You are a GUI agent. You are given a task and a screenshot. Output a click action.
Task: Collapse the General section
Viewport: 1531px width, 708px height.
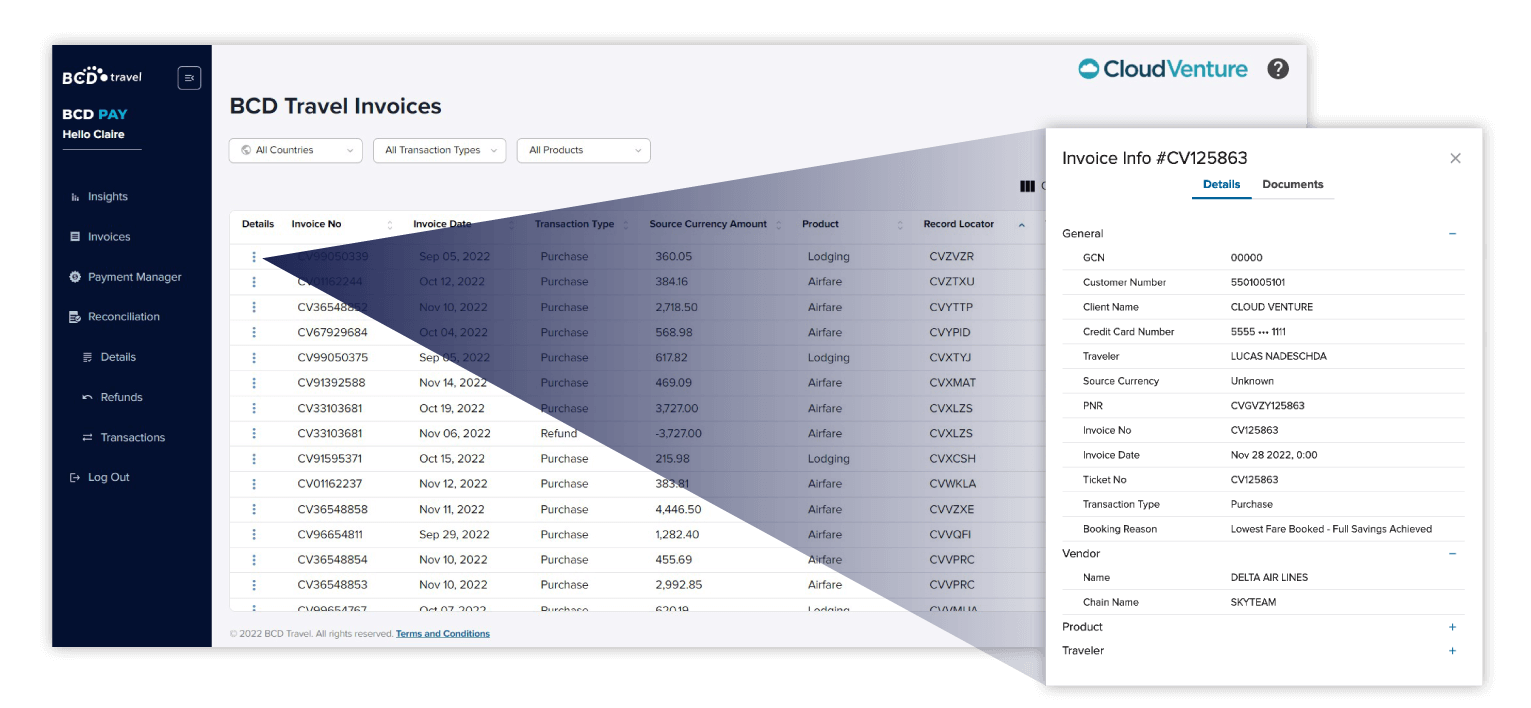coord(1452,234)
